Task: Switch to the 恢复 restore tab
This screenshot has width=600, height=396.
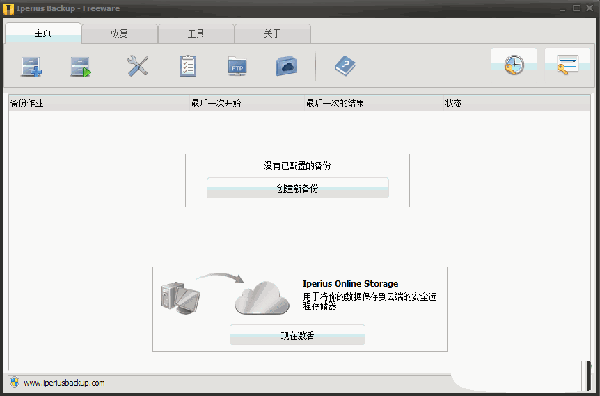Action: pos(119,34)
